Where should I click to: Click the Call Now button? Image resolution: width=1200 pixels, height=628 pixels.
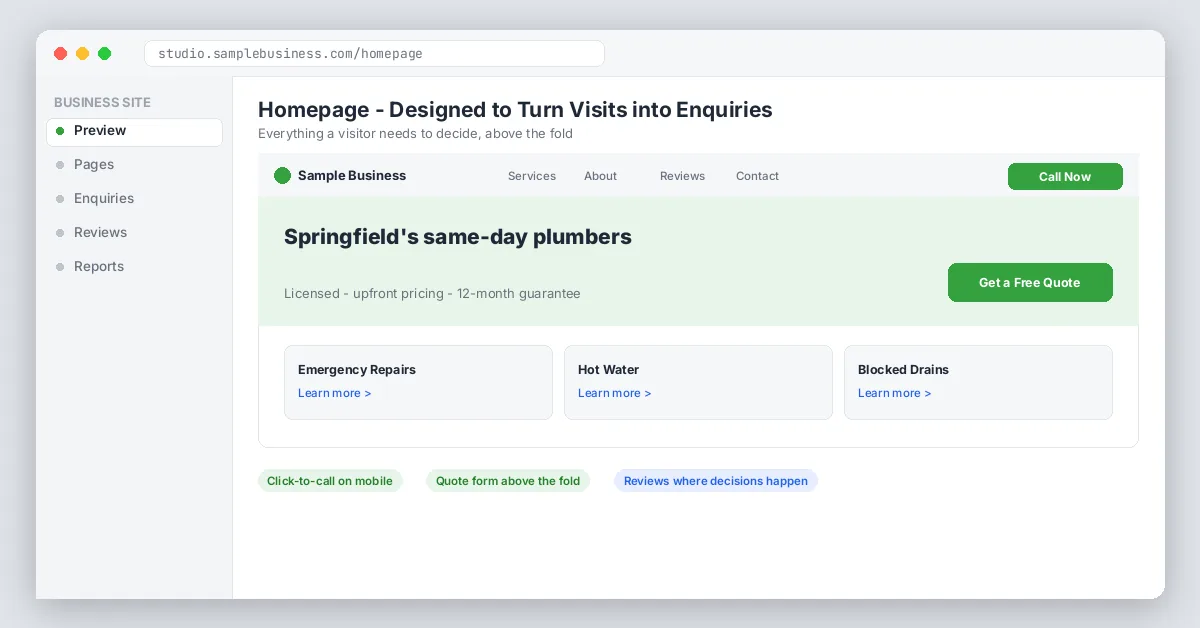1065,177
